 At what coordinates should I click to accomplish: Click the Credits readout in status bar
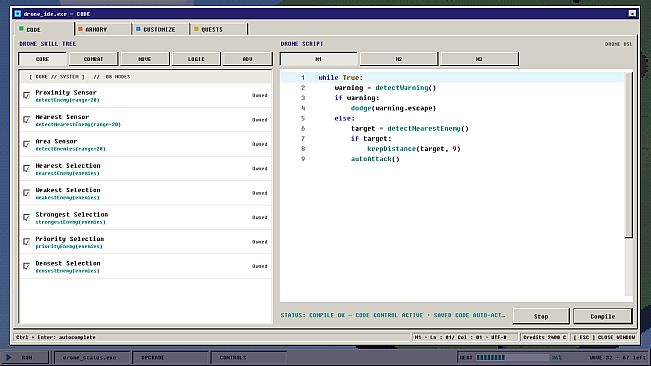[x=544, y=337]
